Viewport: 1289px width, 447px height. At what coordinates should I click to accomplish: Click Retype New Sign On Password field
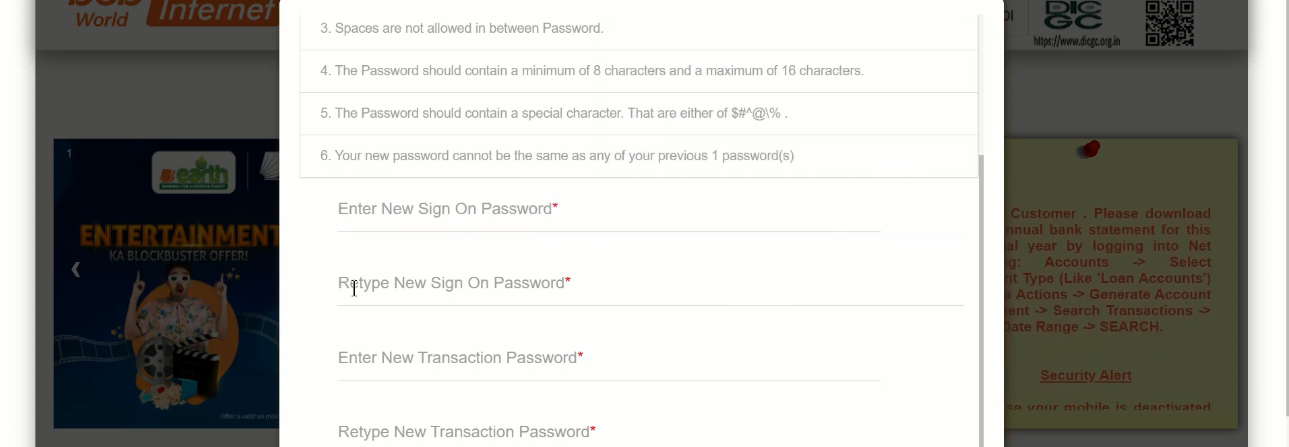tap(650, 284)
